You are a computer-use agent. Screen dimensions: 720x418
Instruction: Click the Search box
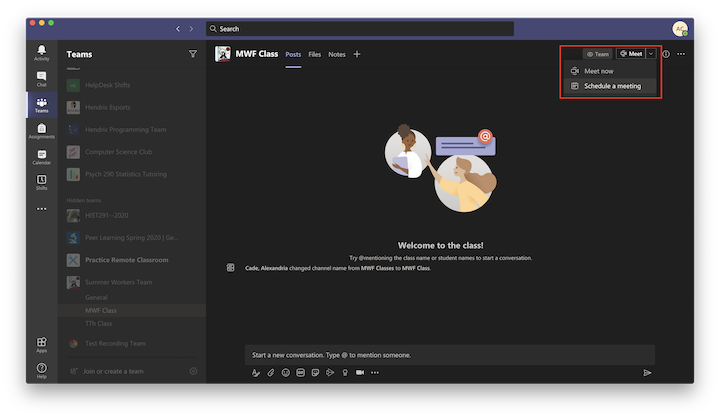coord(360,29)
